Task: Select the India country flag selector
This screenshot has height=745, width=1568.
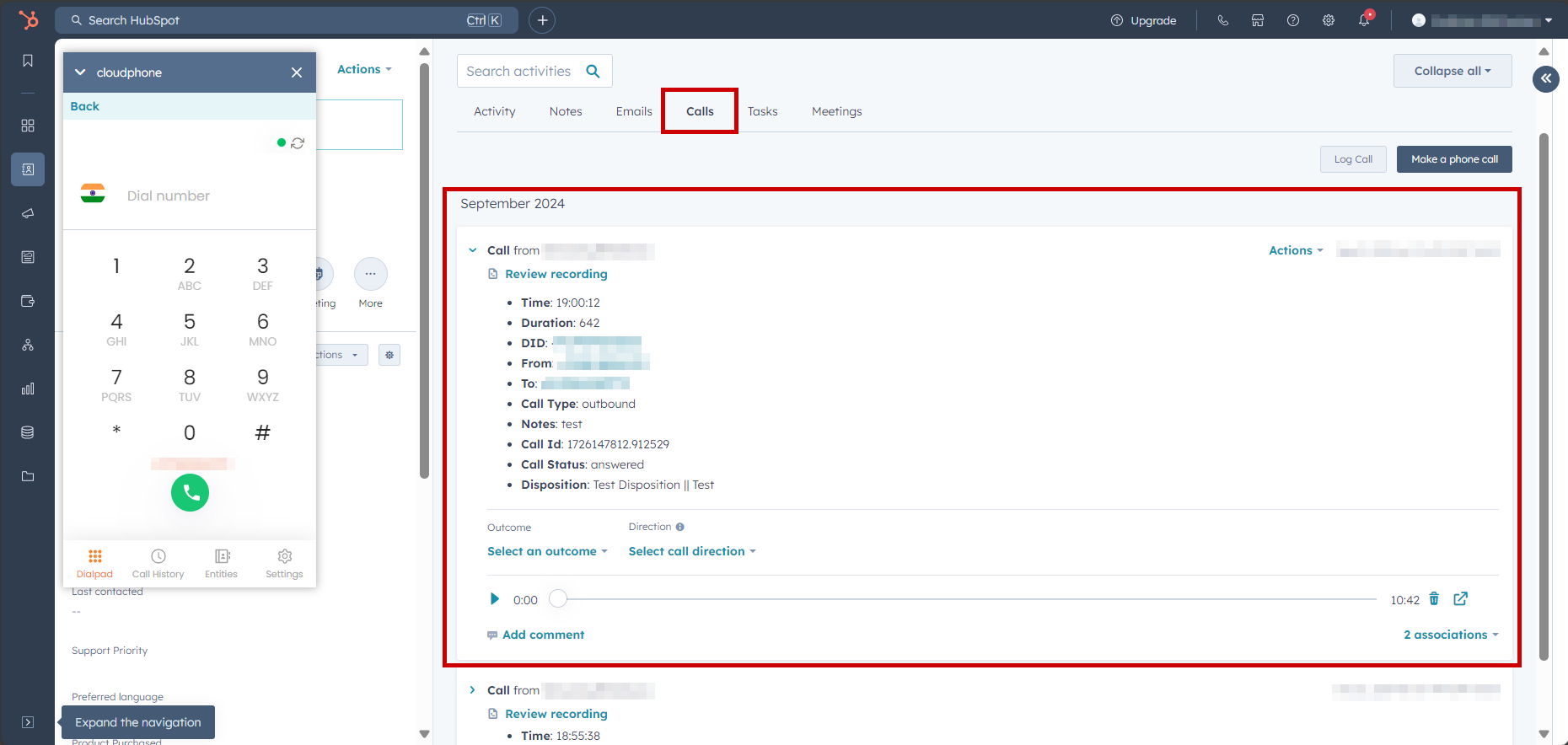Action: tap(93, 194)
